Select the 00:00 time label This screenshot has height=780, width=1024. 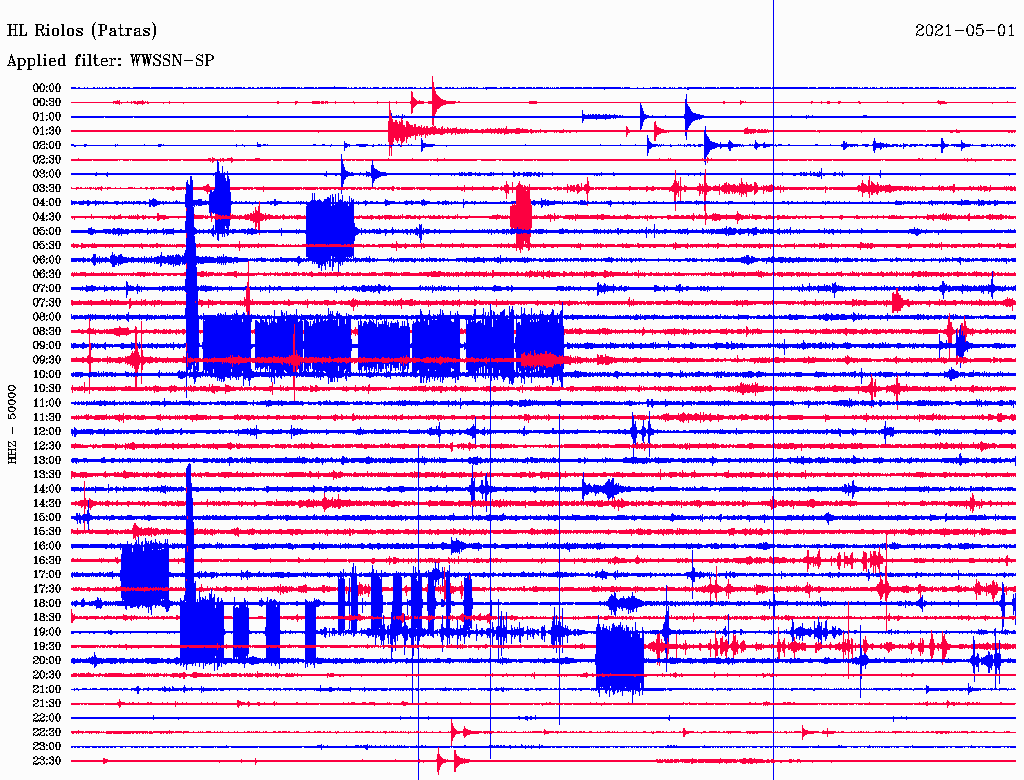(x=47, y=88)
